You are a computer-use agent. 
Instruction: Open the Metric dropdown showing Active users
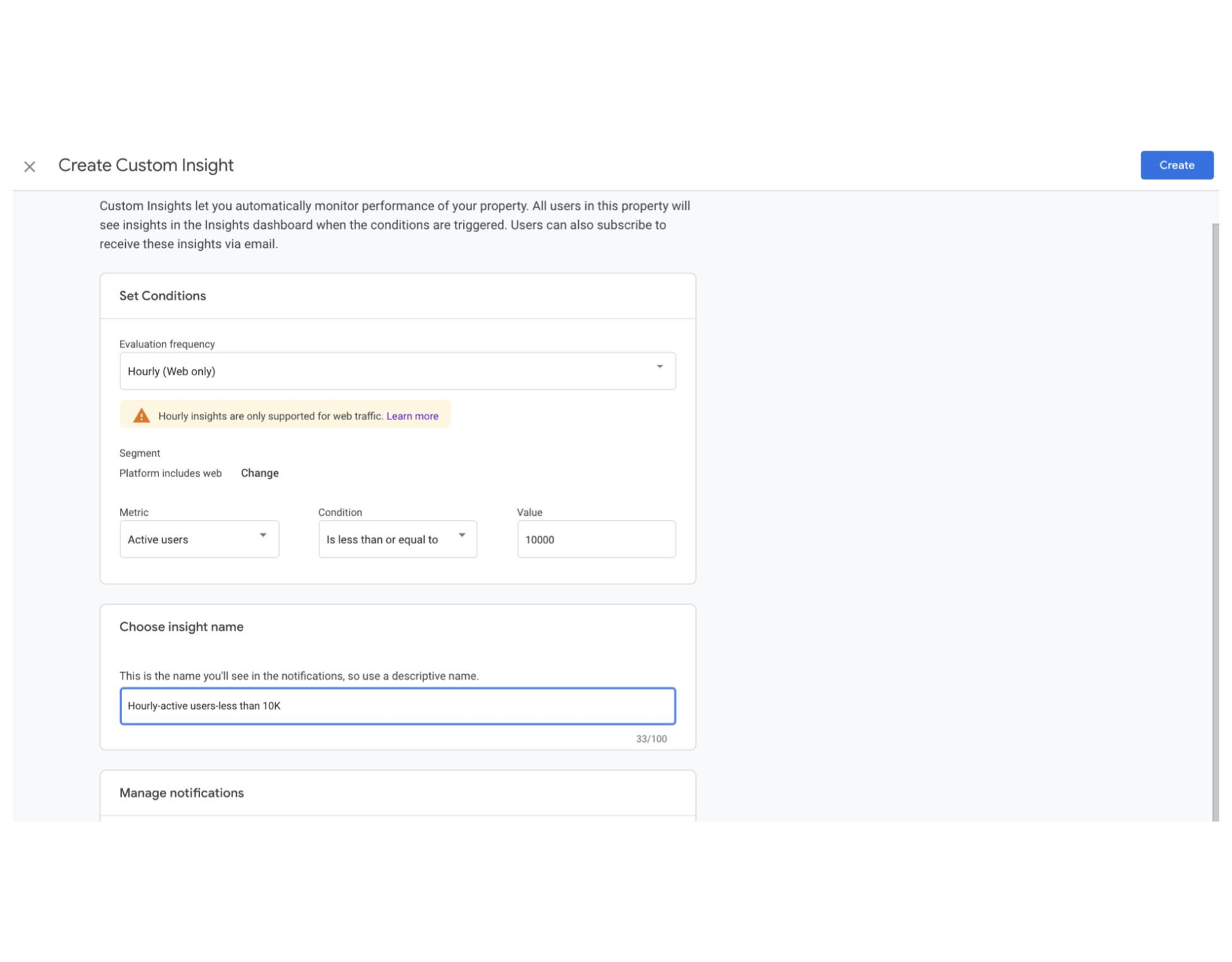[x=193, y=539]
